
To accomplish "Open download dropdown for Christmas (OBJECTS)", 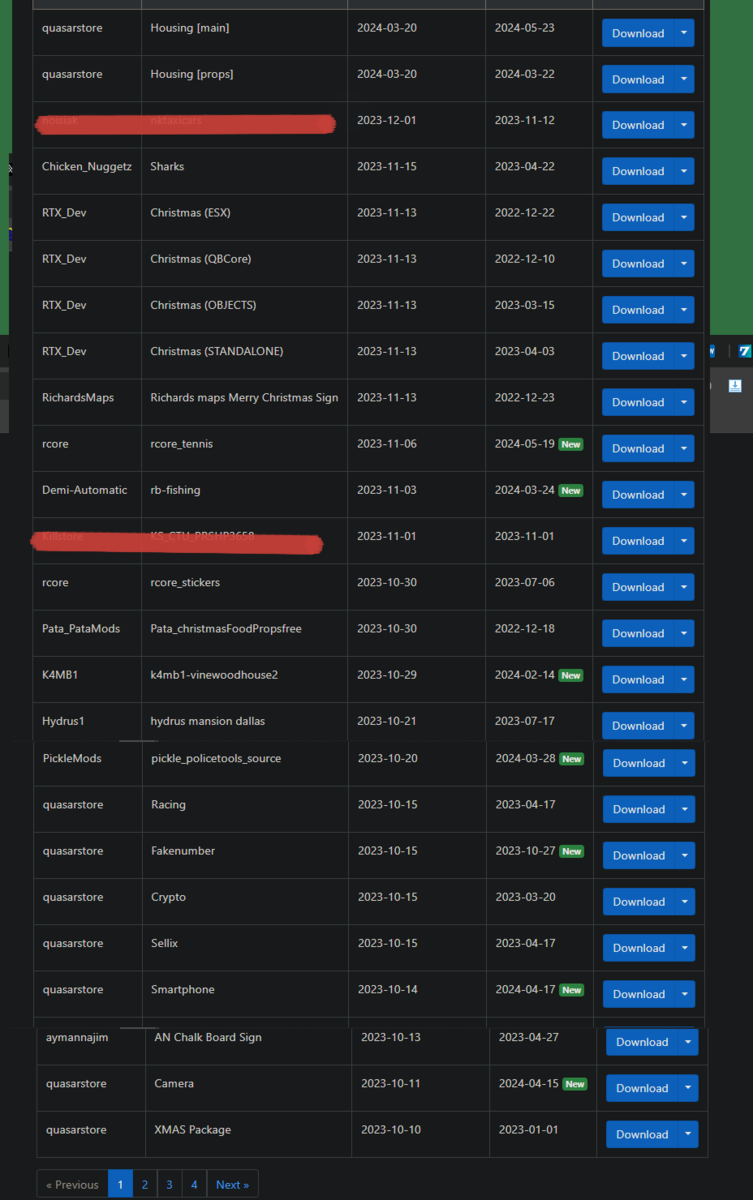I will [x=684, y=309].
